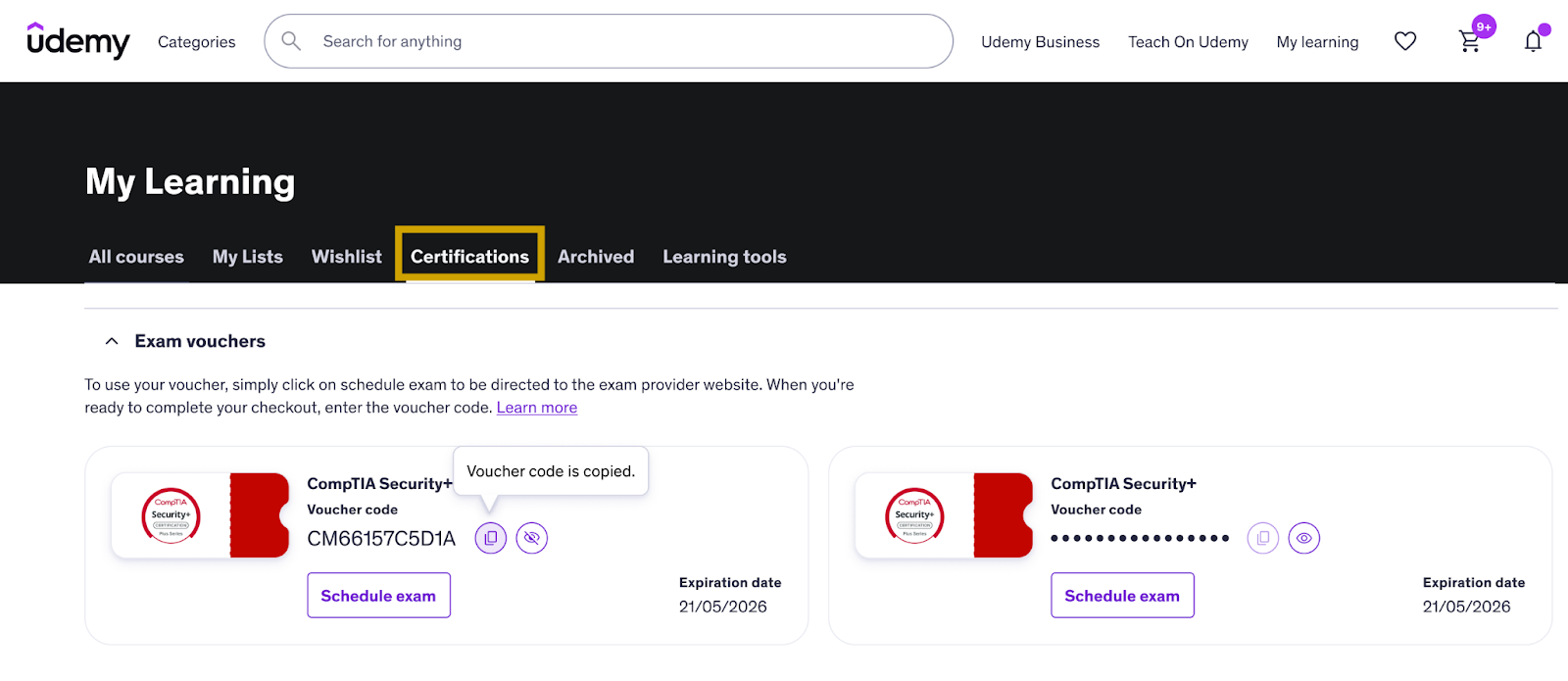The width and height of the screenshot is (1568, 681).
Task: Open the Learn more link
Action: click(537, 408)
